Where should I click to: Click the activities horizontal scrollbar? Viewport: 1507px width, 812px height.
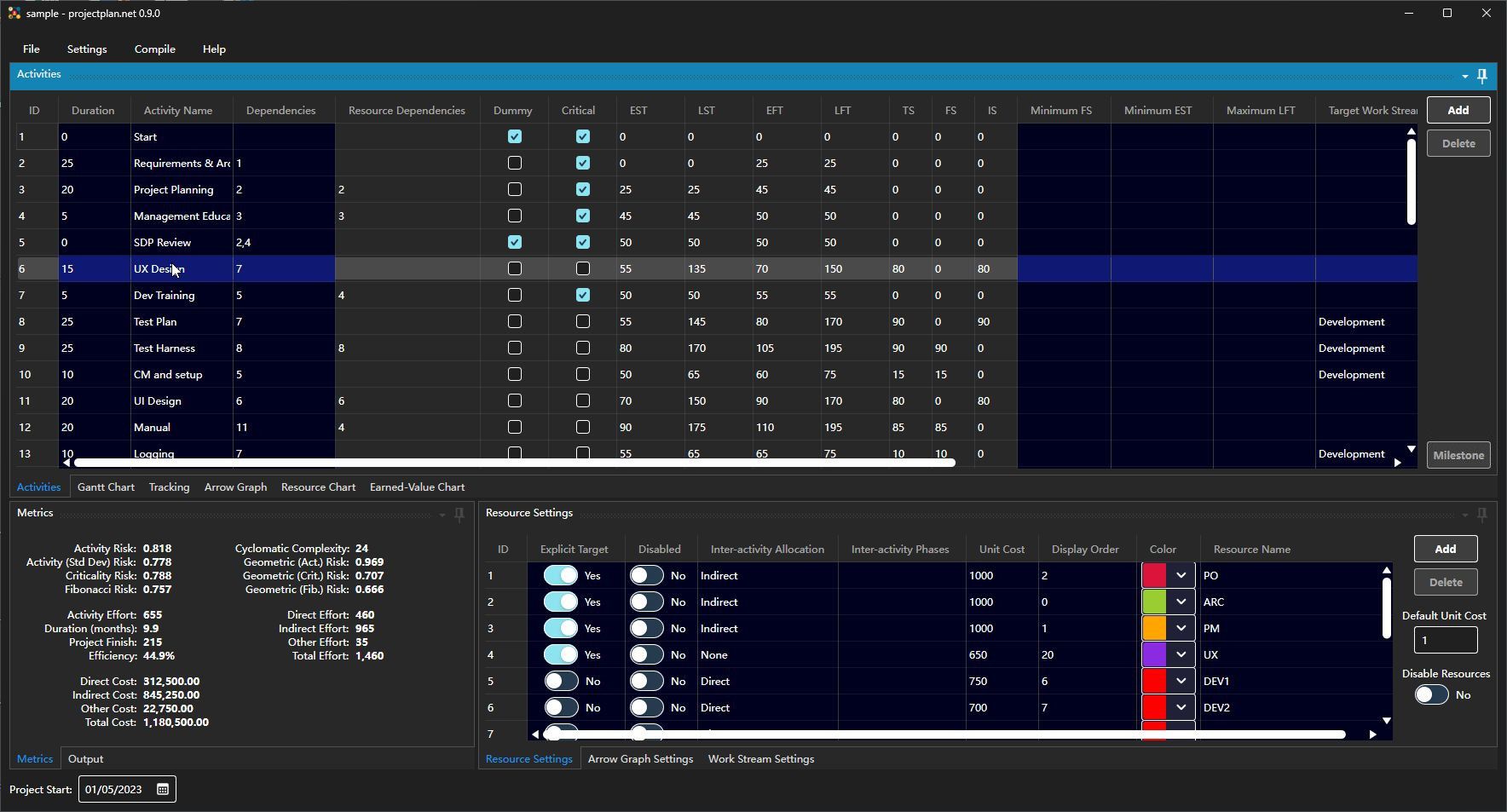[x=514, y=463]
